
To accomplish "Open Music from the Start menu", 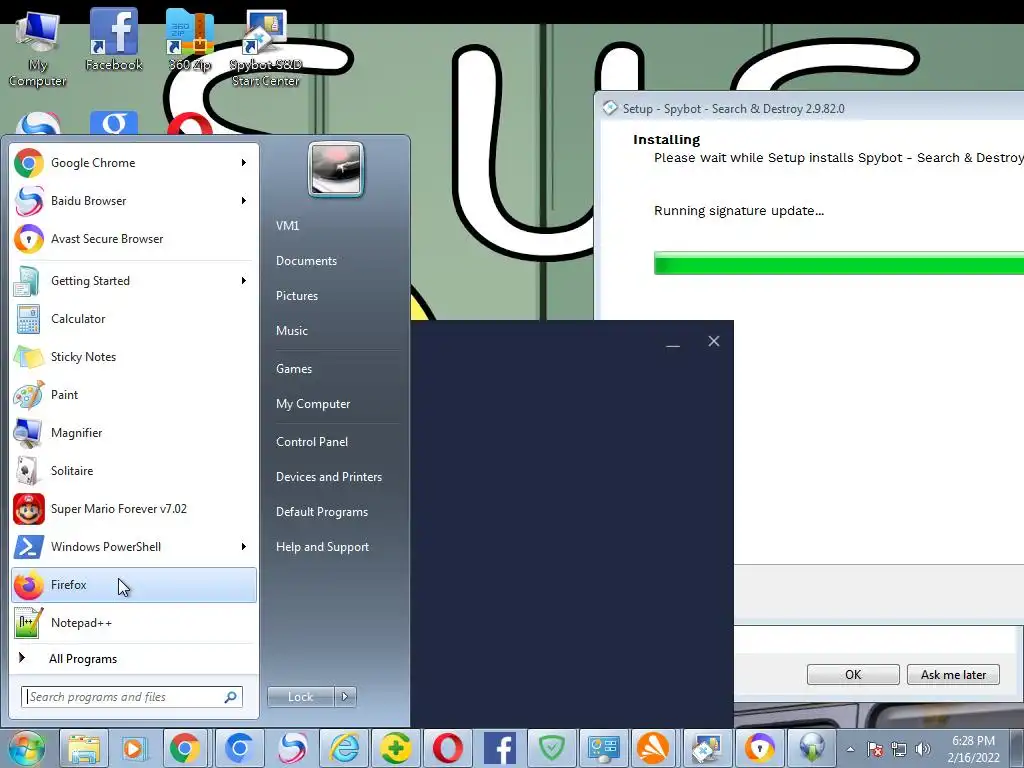I will click(x=291, y=330).
